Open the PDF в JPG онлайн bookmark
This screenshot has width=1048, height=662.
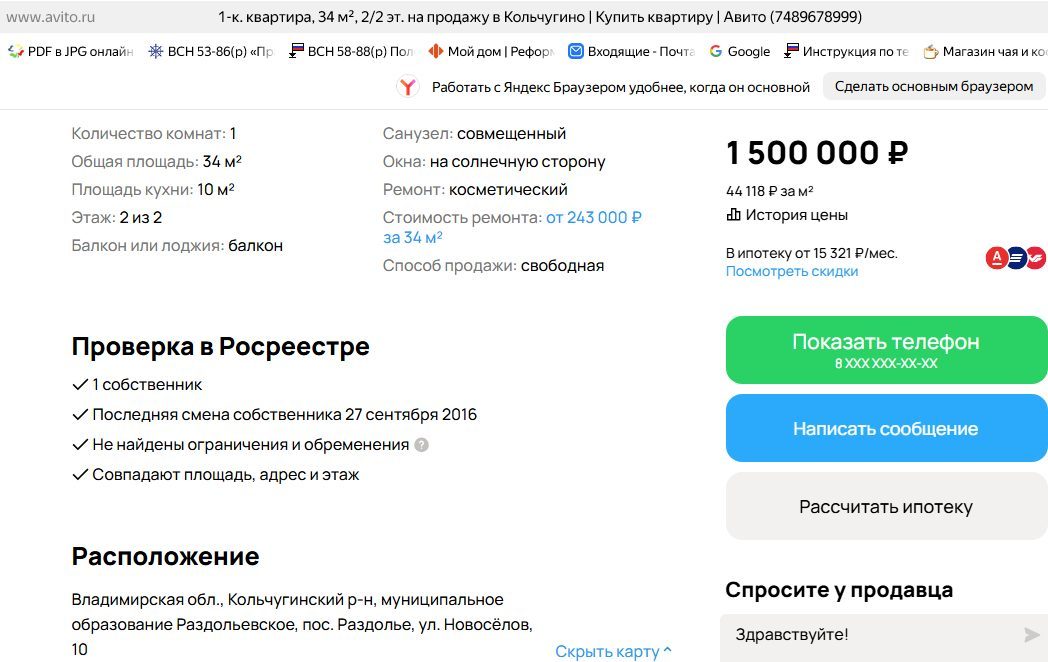tap(71, 51)
